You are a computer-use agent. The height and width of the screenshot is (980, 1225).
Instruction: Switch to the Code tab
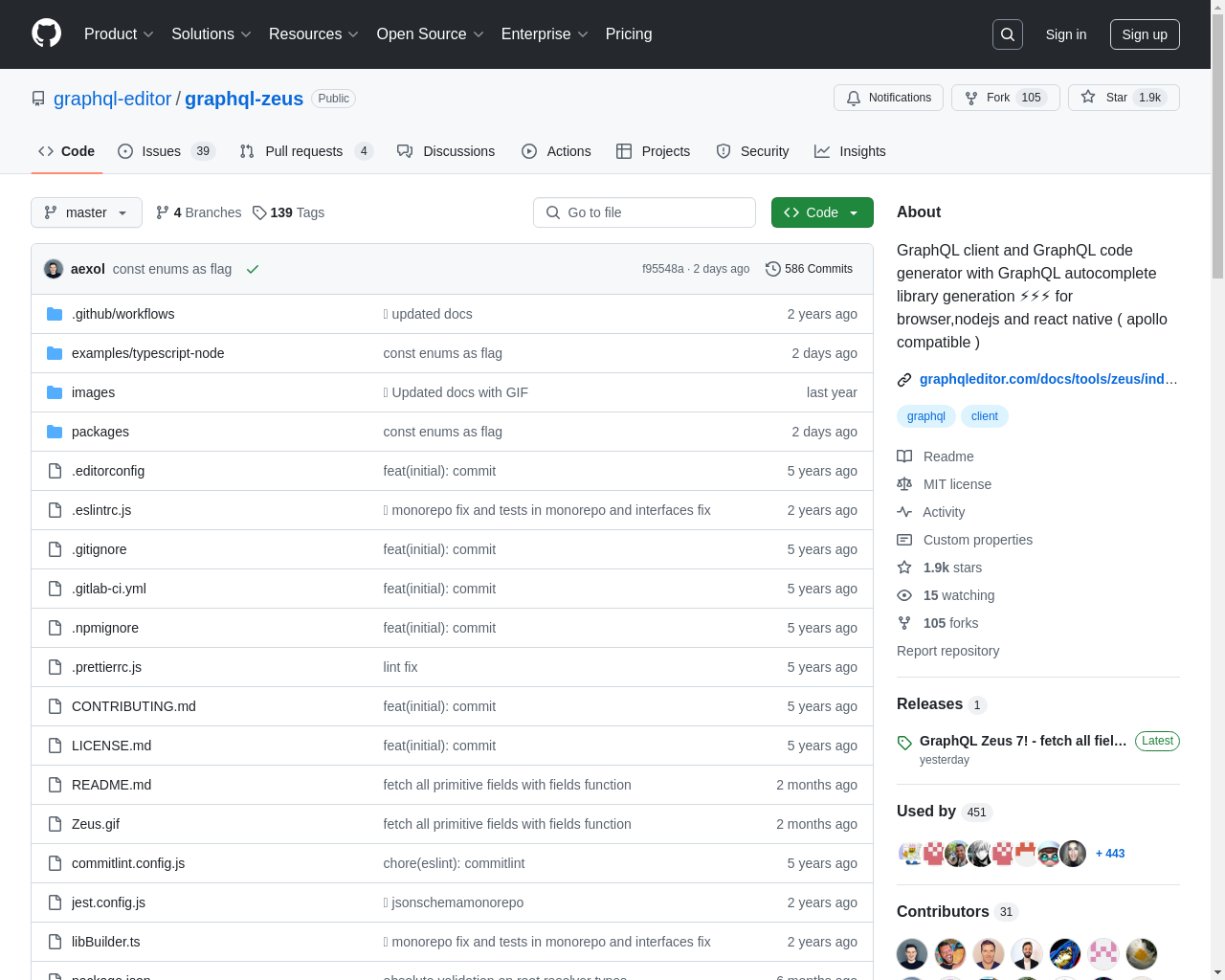(66, 151)
